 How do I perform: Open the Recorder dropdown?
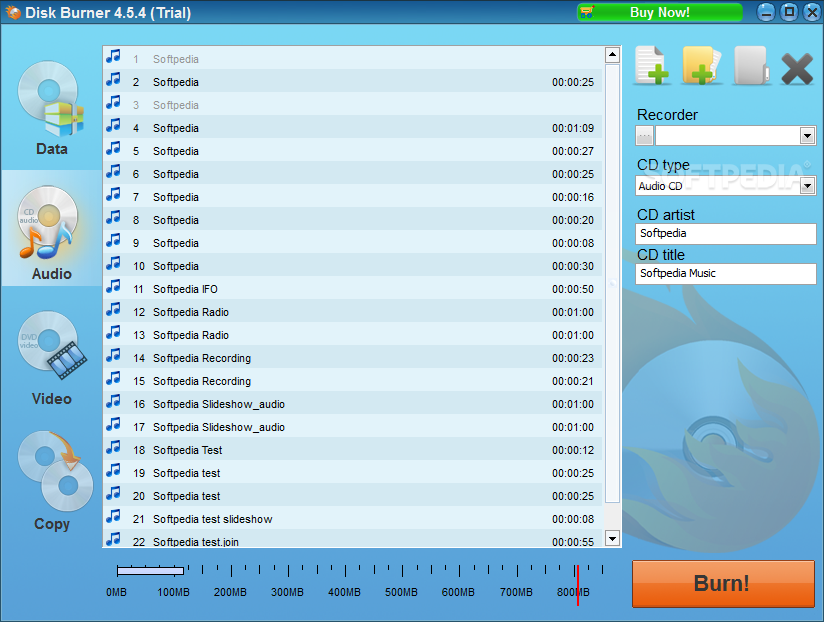pyautogui.click(x=807, y=136)
